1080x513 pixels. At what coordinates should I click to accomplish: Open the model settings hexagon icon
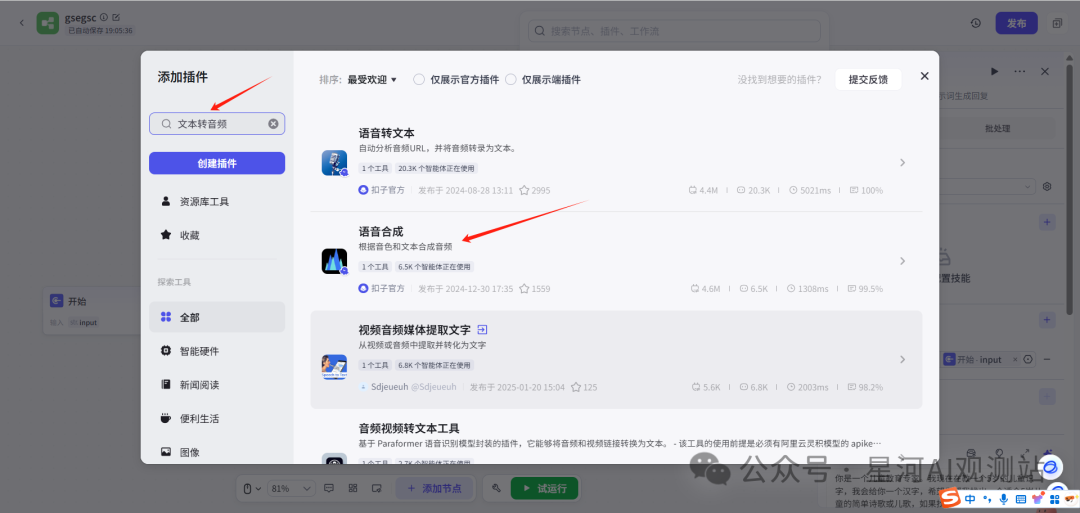tap(1047, 186)
